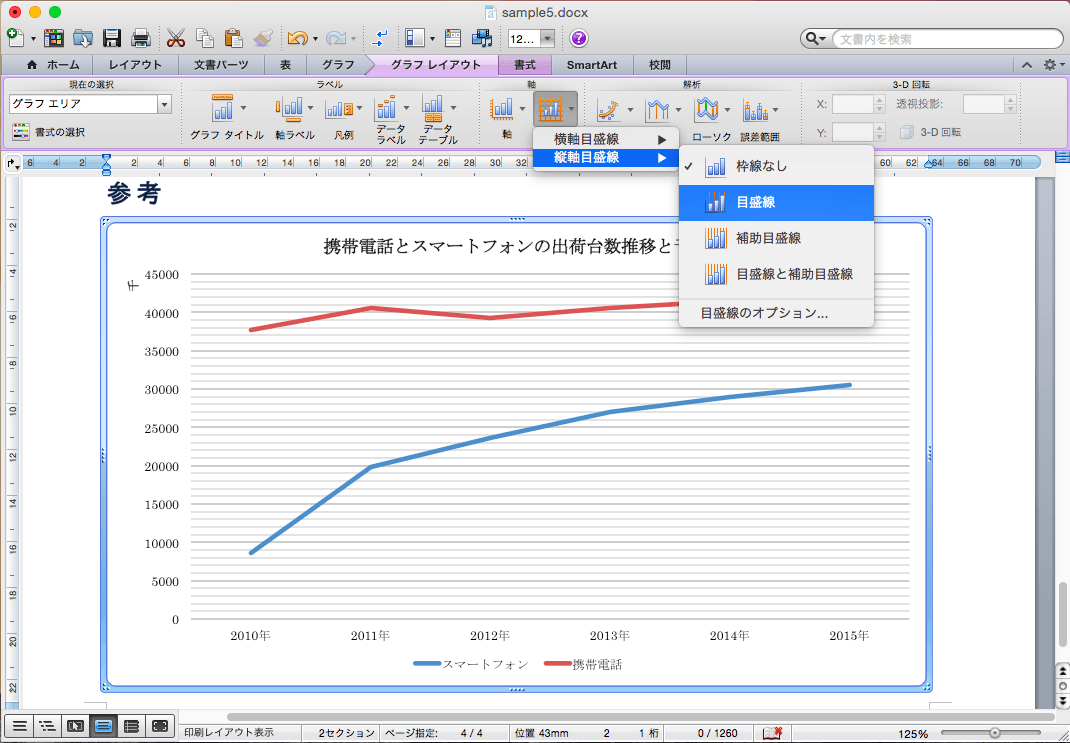
Task: Click the Copy icon
Action: [205, 38]
